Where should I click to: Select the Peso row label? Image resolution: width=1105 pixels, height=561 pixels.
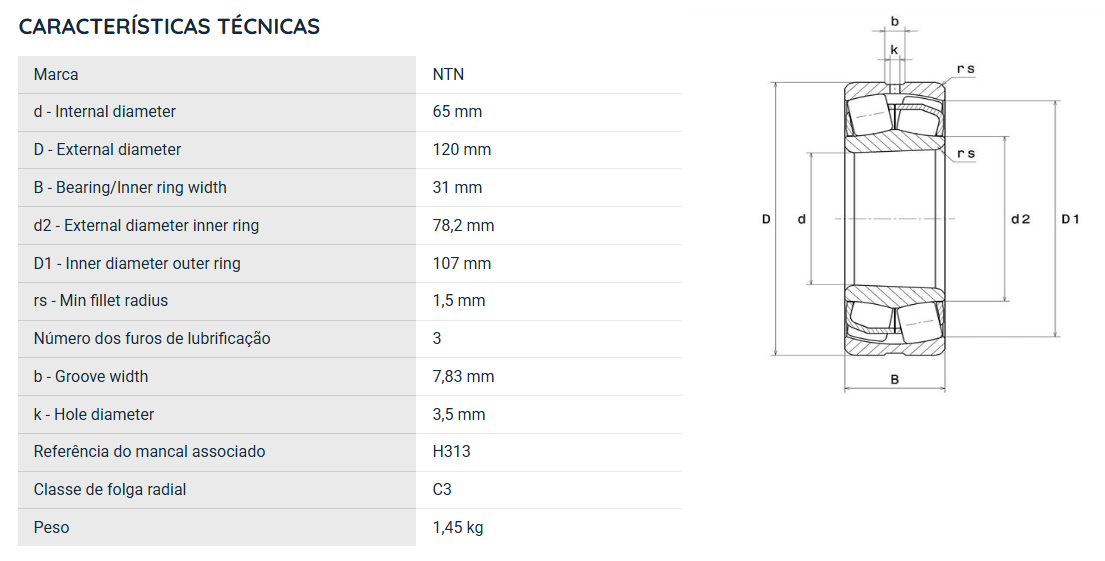(51, 527)
